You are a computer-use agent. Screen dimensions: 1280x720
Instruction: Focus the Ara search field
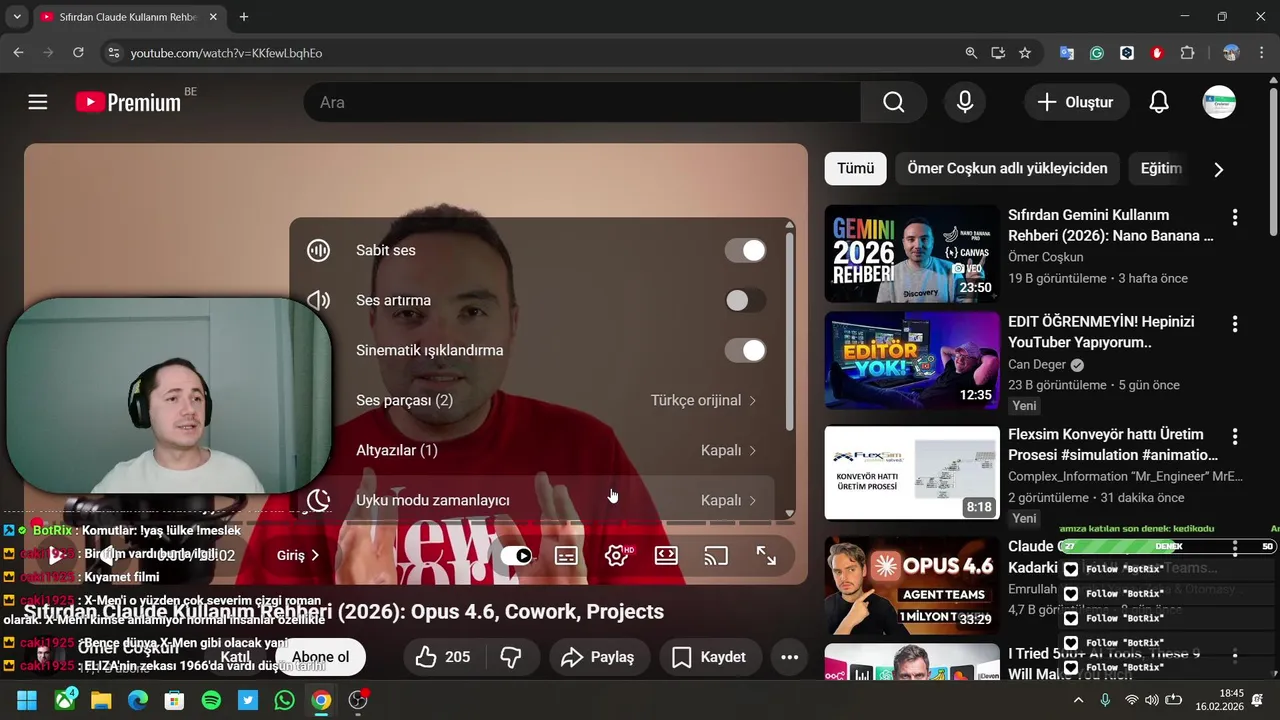tap(582, 102)
